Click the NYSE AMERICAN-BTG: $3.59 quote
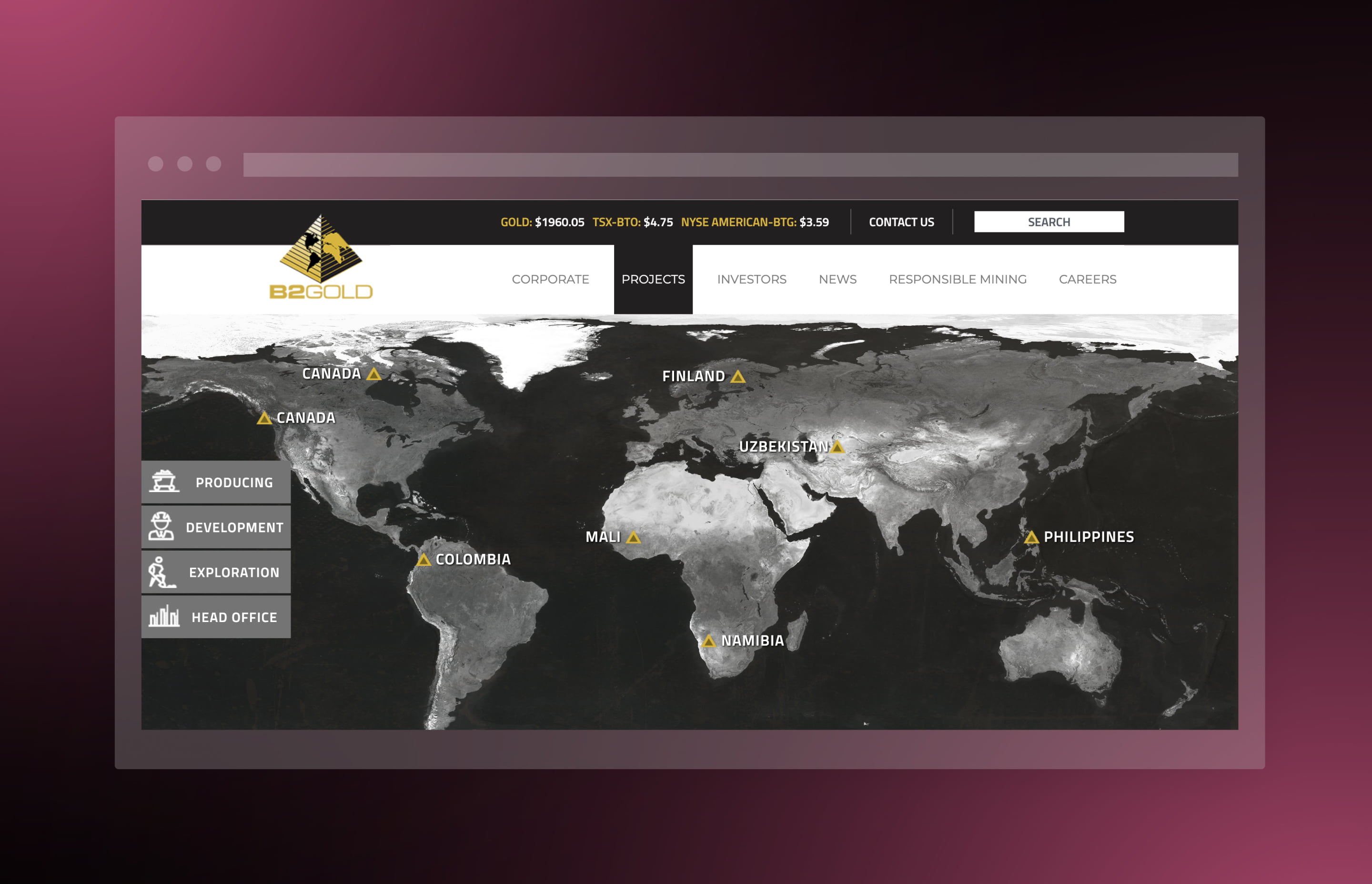 (755, 222)
